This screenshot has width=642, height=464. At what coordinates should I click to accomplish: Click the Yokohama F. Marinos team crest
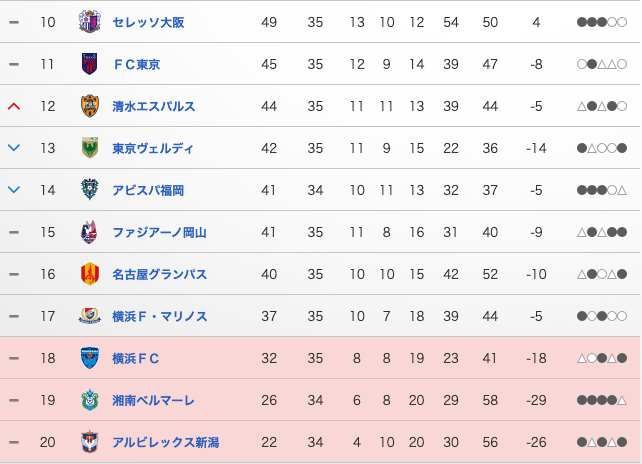(90, 316)
